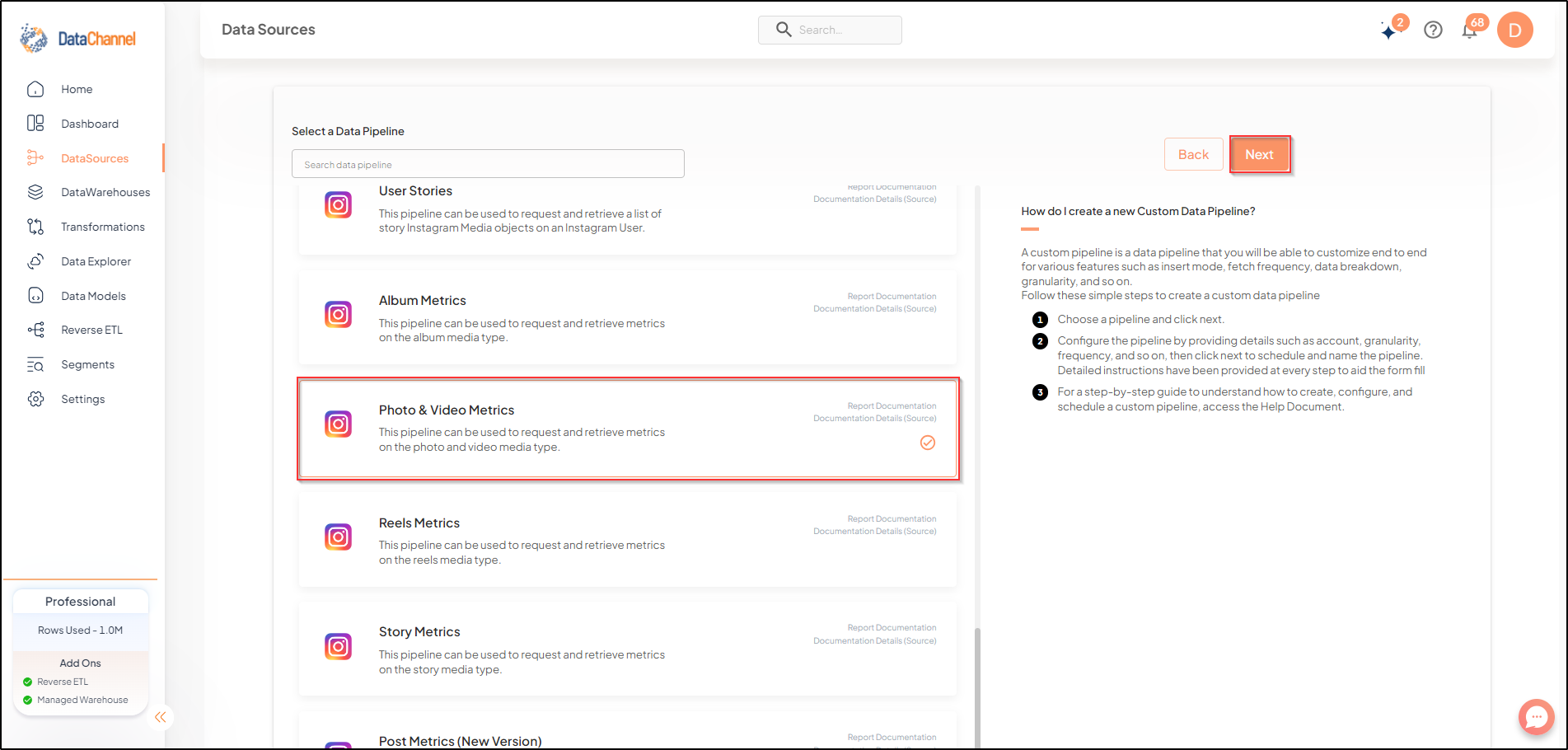The height and width of the screenshot is (750, 1568).
Task: Go to Dashboard menu item
Action: pyautogui.click(x=90, y=124)
